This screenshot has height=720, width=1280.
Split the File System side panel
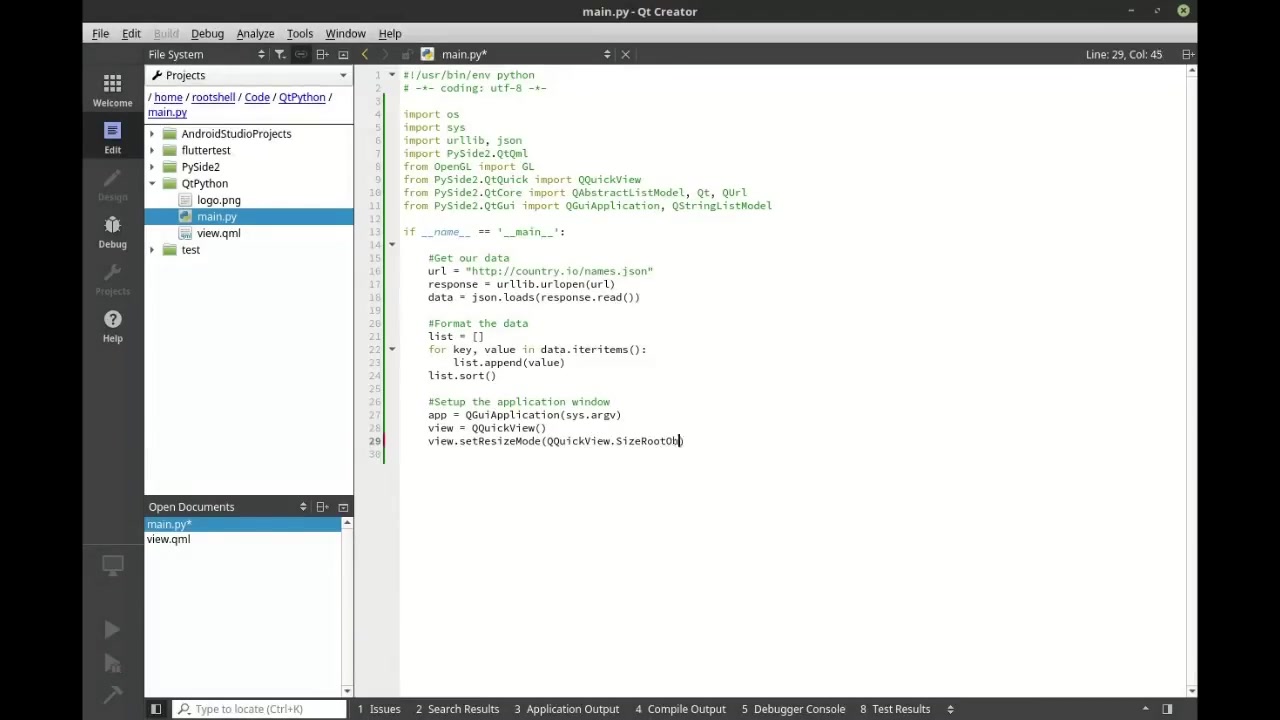coord(322,54)
